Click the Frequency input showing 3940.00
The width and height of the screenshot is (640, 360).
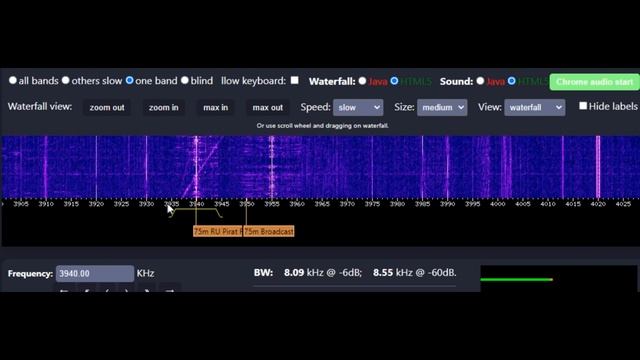(x=95, y=273)
